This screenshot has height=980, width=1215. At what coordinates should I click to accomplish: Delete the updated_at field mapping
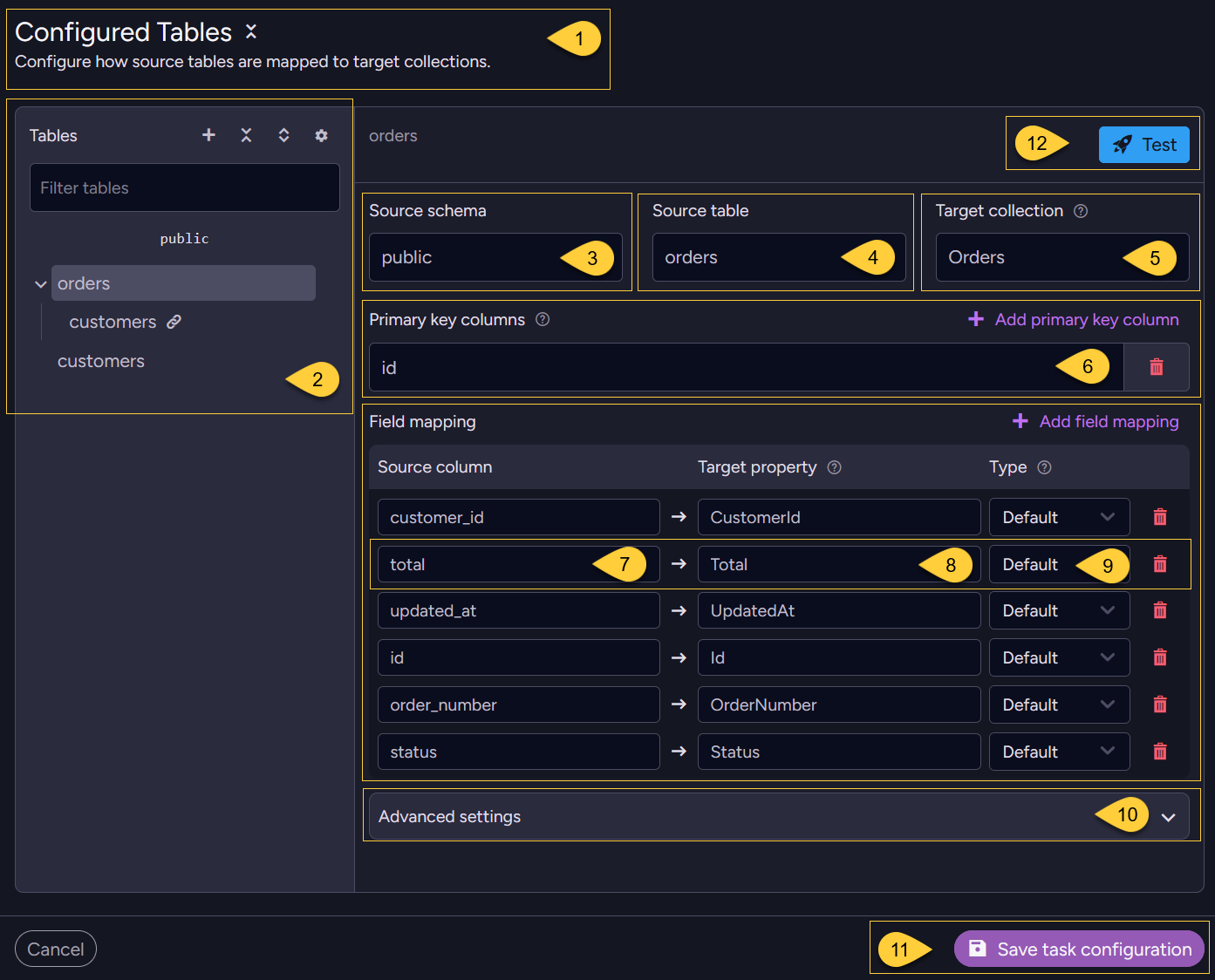[x=1160, y=610]
